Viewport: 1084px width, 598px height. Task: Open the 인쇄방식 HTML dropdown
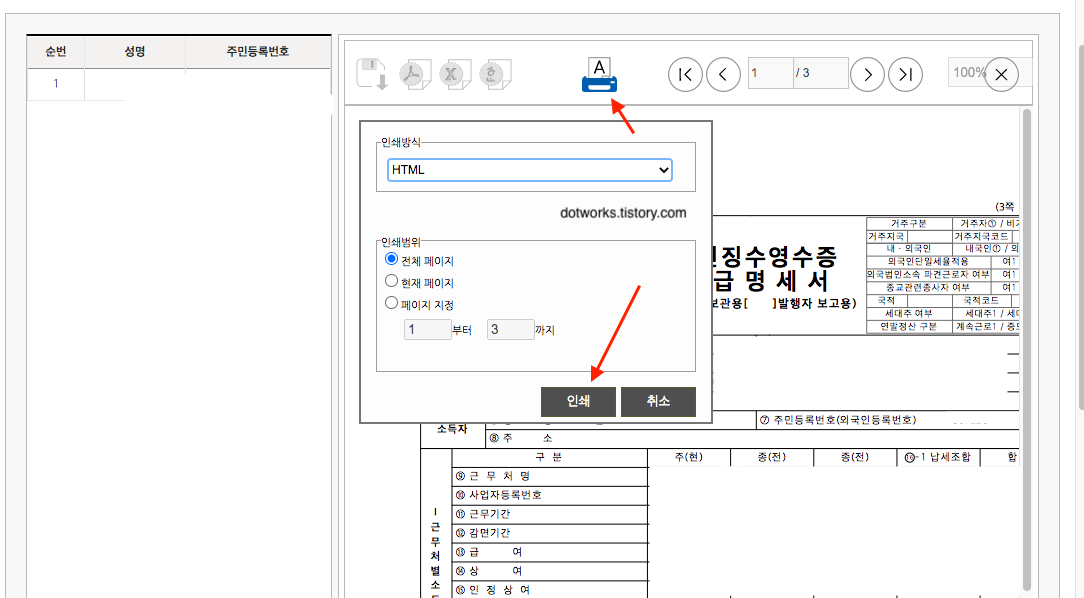click(x=528, y=168)
